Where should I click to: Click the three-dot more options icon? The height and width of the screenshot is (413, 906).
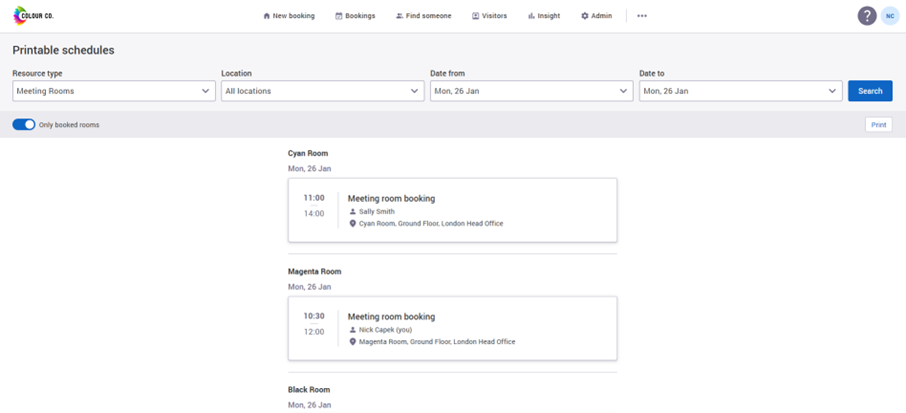(642, 16)
